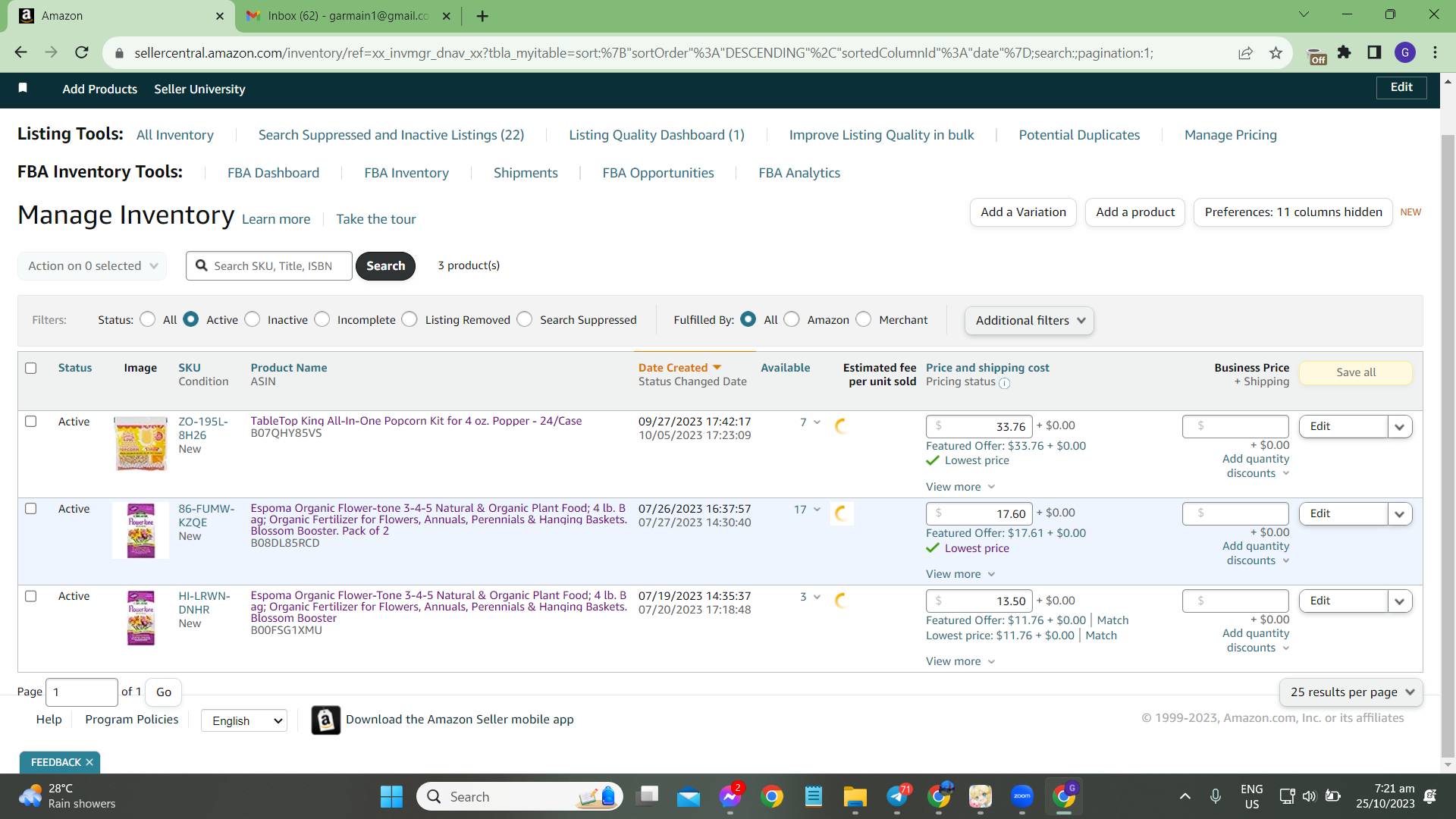Open Messenger from the taskbar
The height and width of the screenshot is (819, 1456).
coord(730,796)
